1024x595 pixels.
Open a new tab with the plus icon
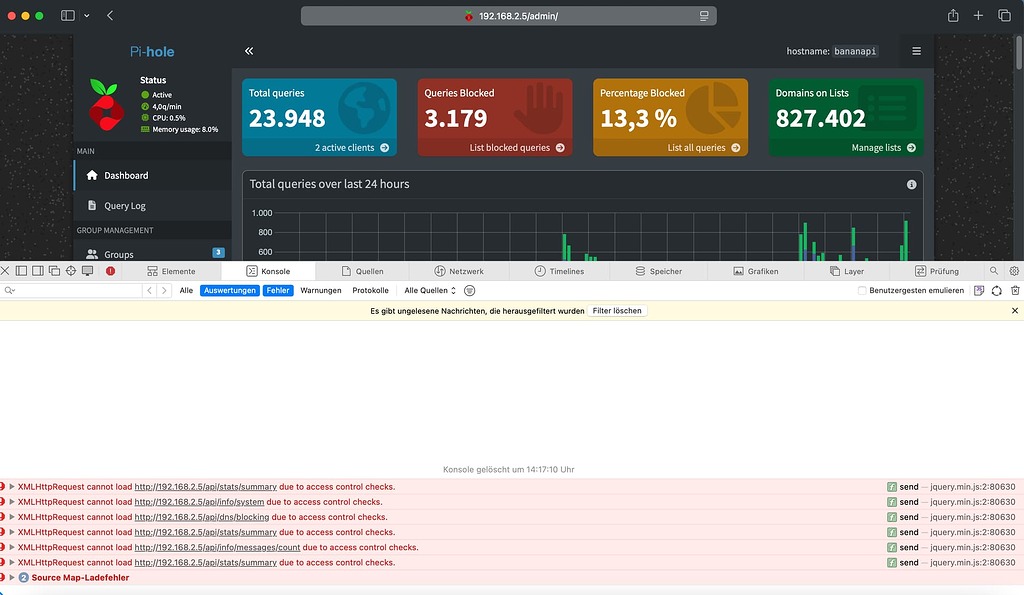click(x=978, y=16)
